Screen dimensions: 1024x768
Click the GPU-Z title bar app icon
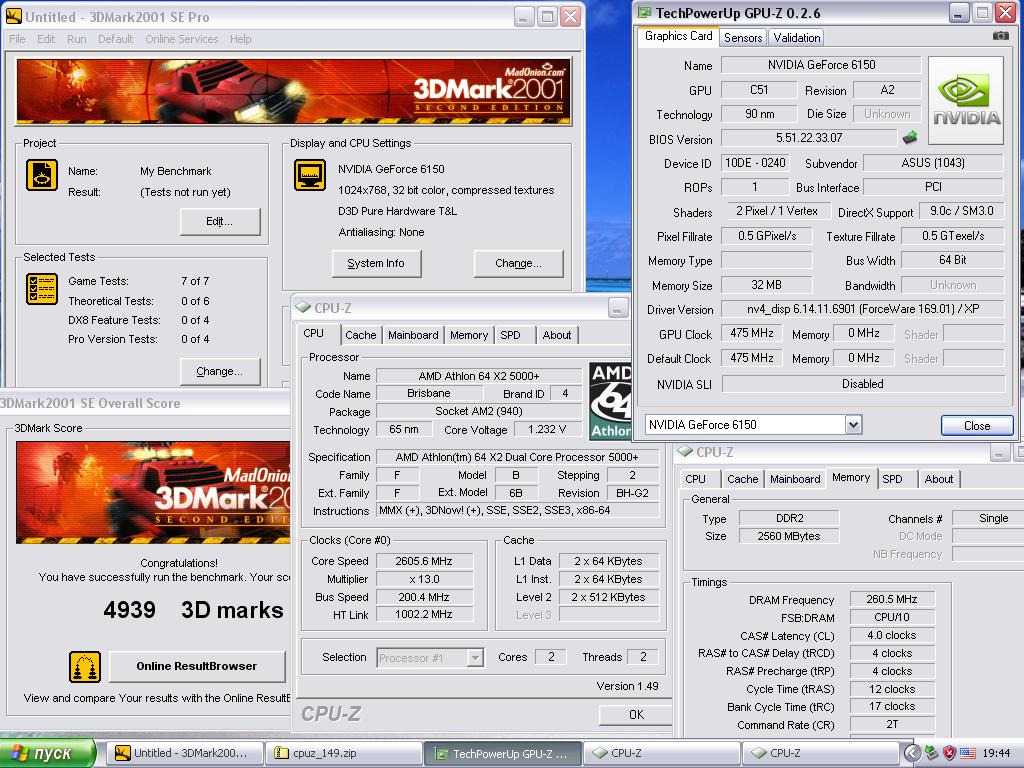[x=645, y=12]
